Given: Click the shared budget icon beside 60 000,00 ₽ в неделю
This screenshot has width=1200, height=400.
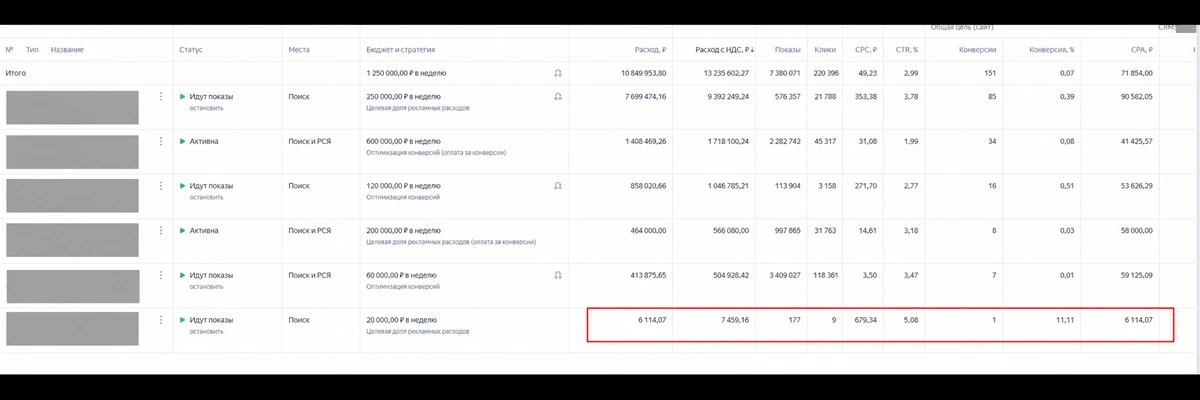Looking at the screenshot, I should [x=558, y=275].
